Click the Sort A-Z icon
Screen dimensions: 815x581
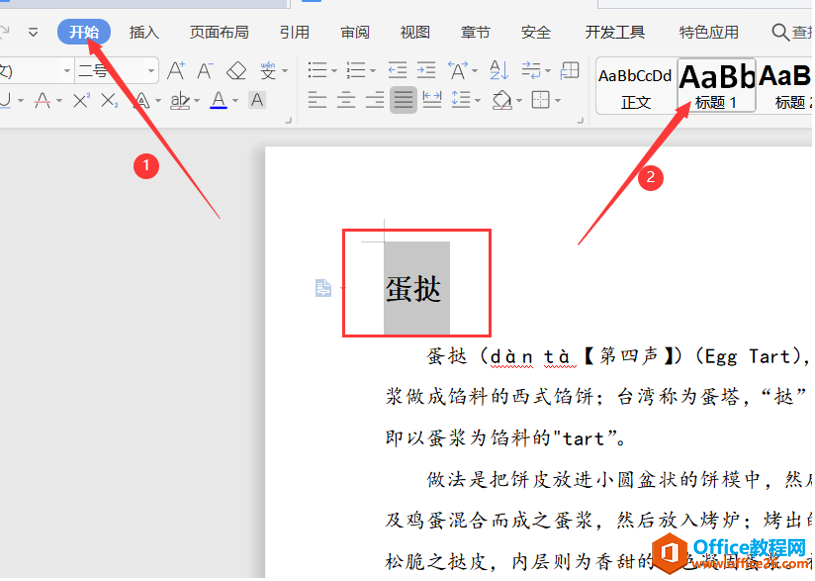point(499,70)
